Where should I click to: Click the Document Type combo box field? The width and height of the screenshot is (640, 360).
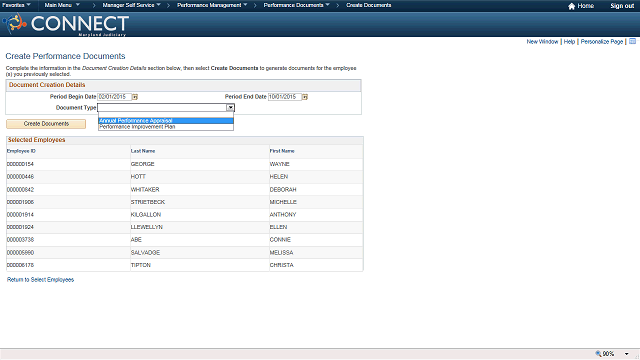166,108
